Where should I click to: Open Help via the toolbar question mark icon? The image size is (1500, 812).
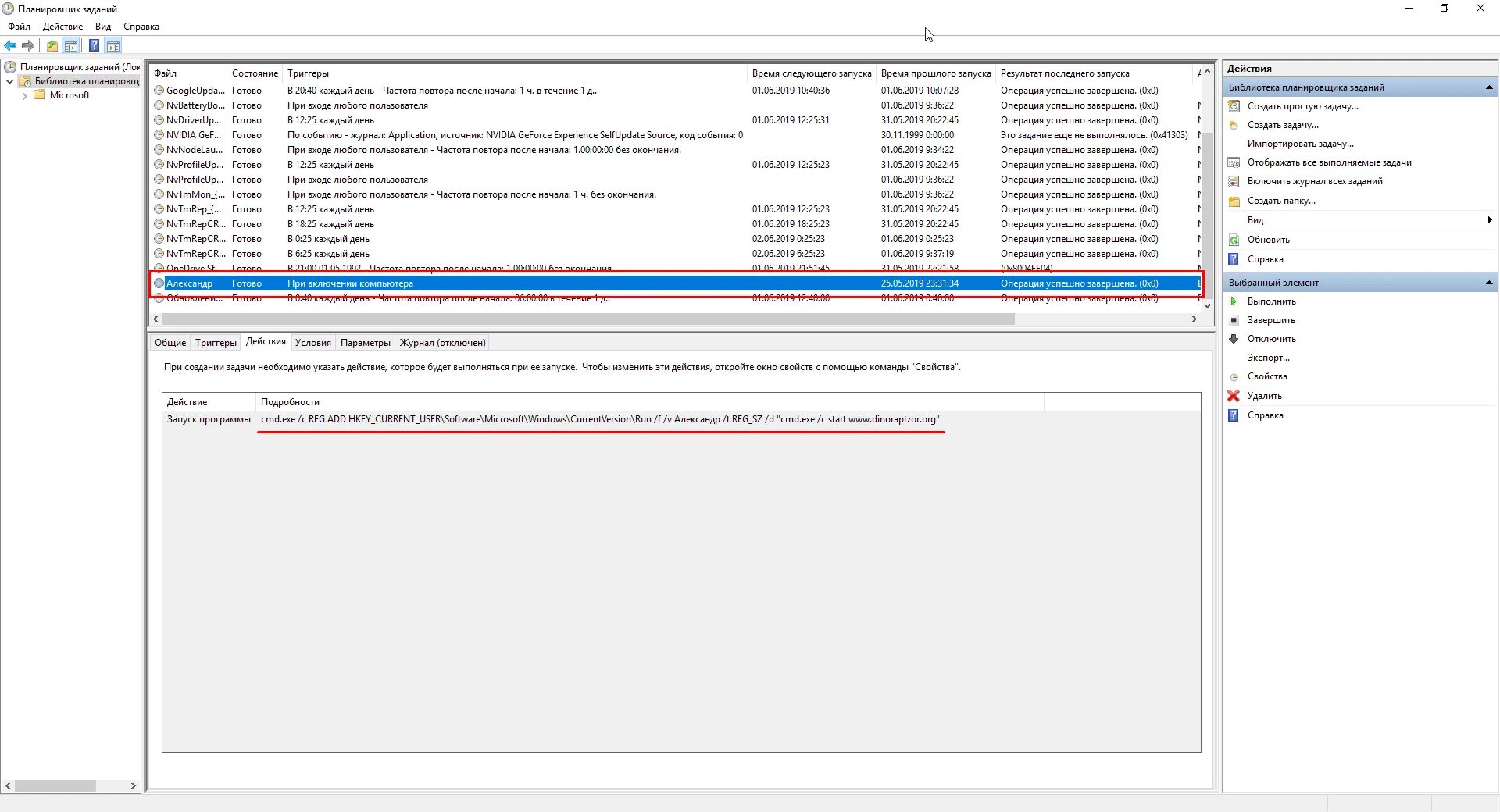(x=94, y=45)
